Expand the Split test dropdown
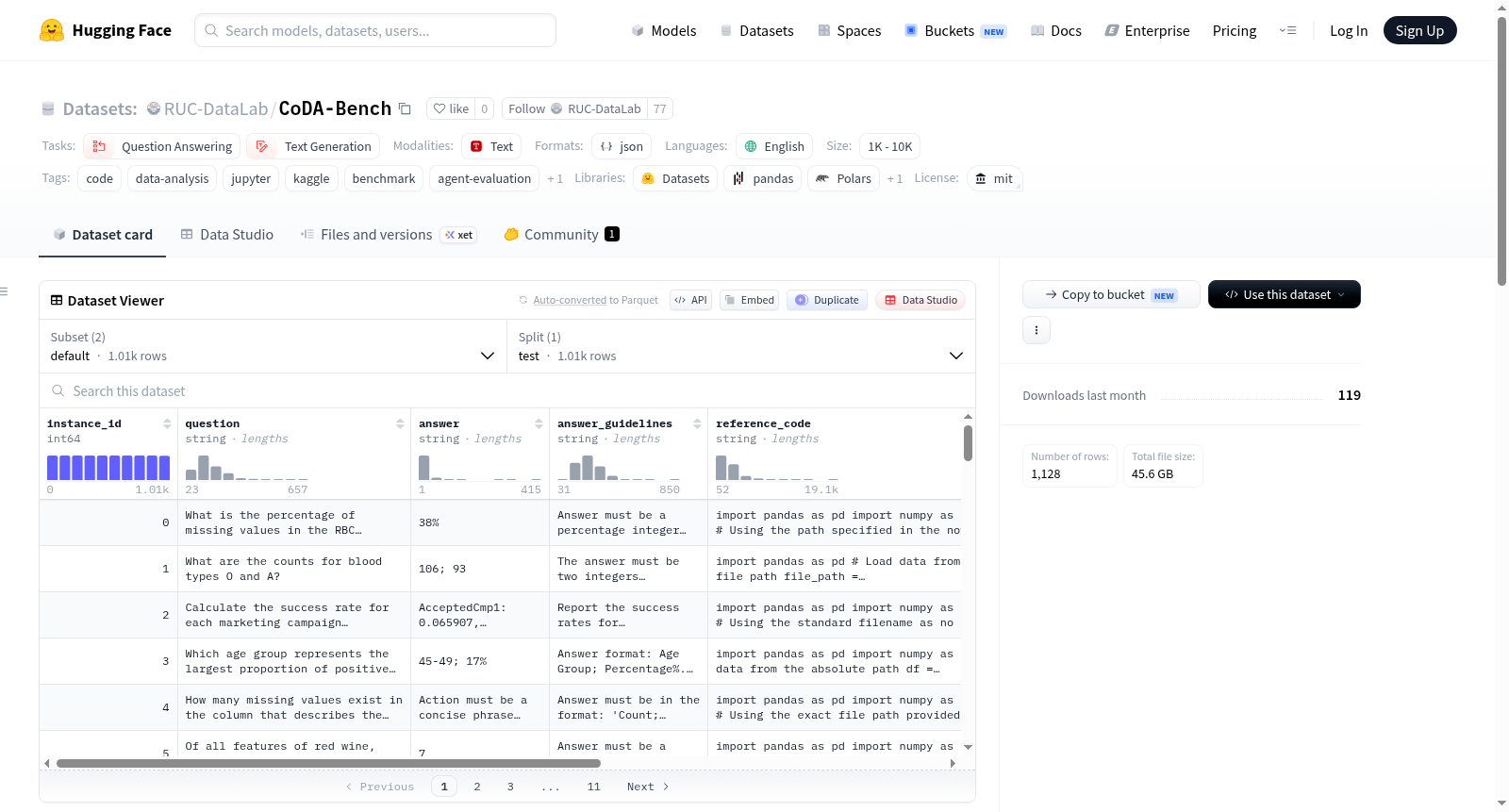Viewport: 1509px width, 812px height. (x=741, y=346)
